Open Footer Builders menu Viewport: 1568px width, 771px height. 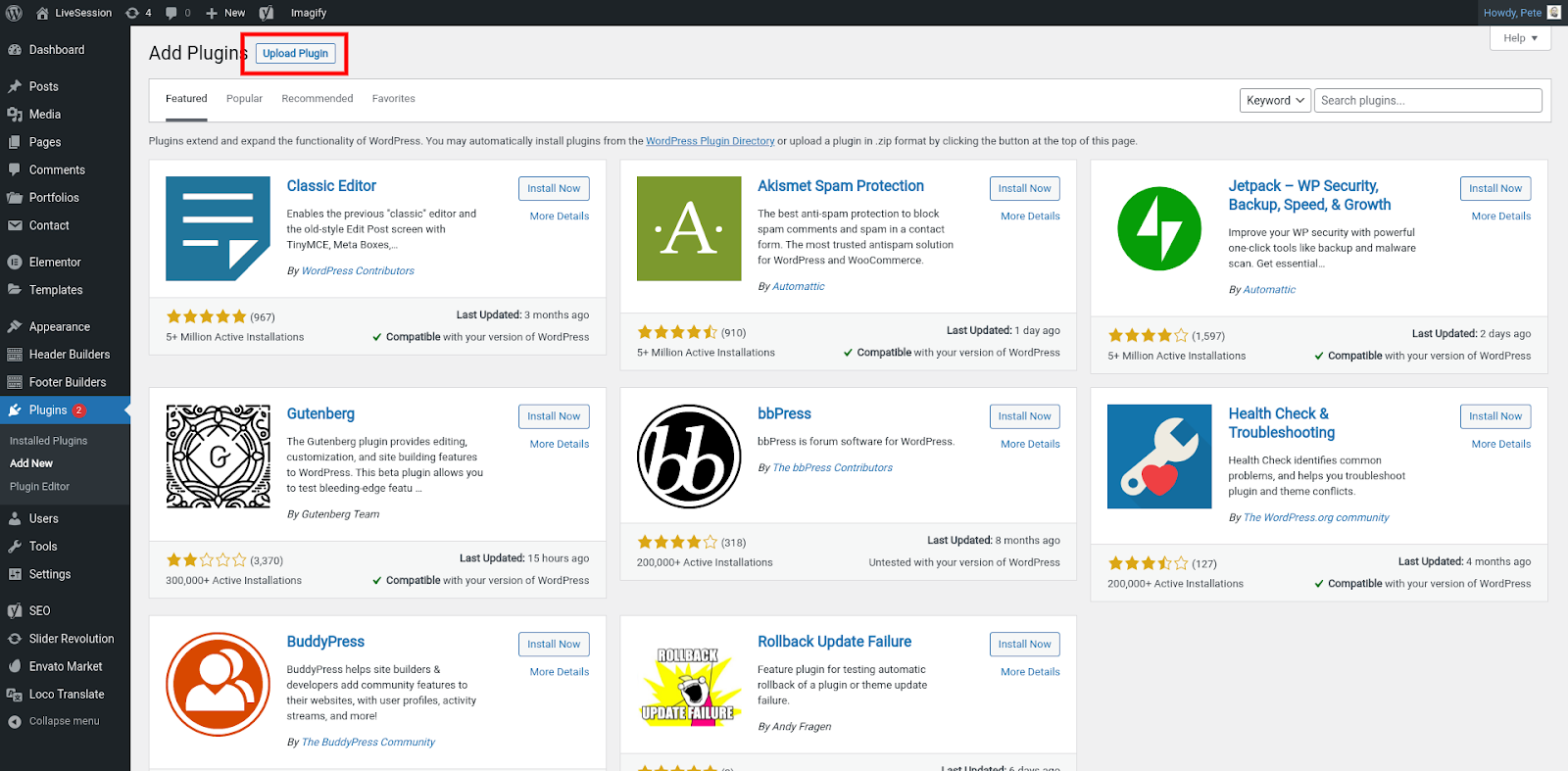(x=68, y=382)
